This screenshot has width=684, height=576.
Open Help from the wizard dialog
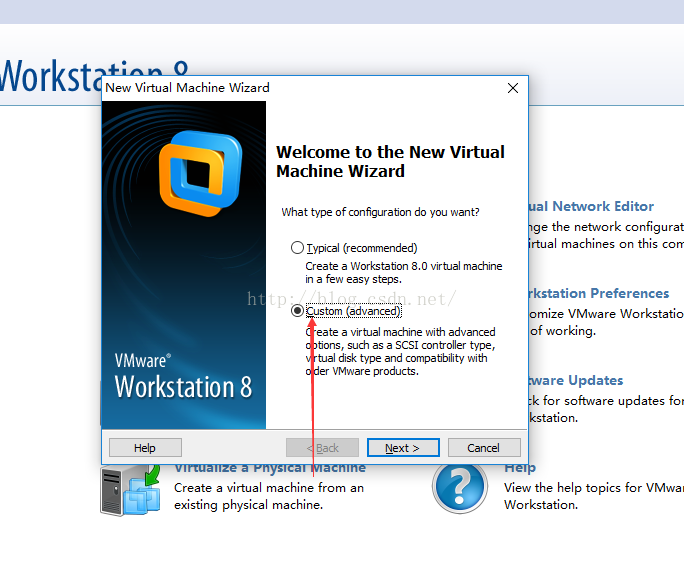[145, 448]
